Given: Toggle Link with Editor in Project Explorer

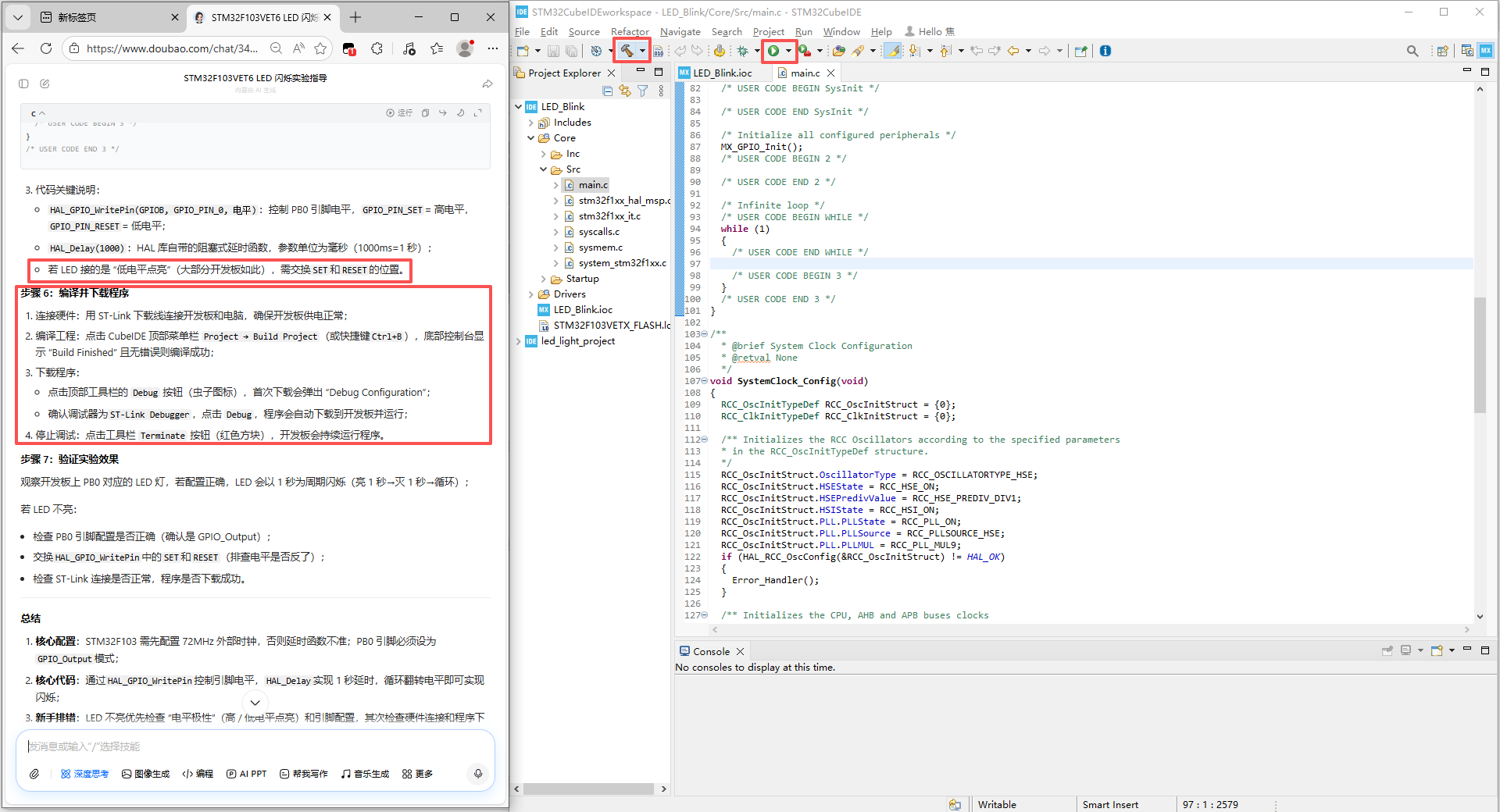Looking at the screenshot, I should click(624, 91).
